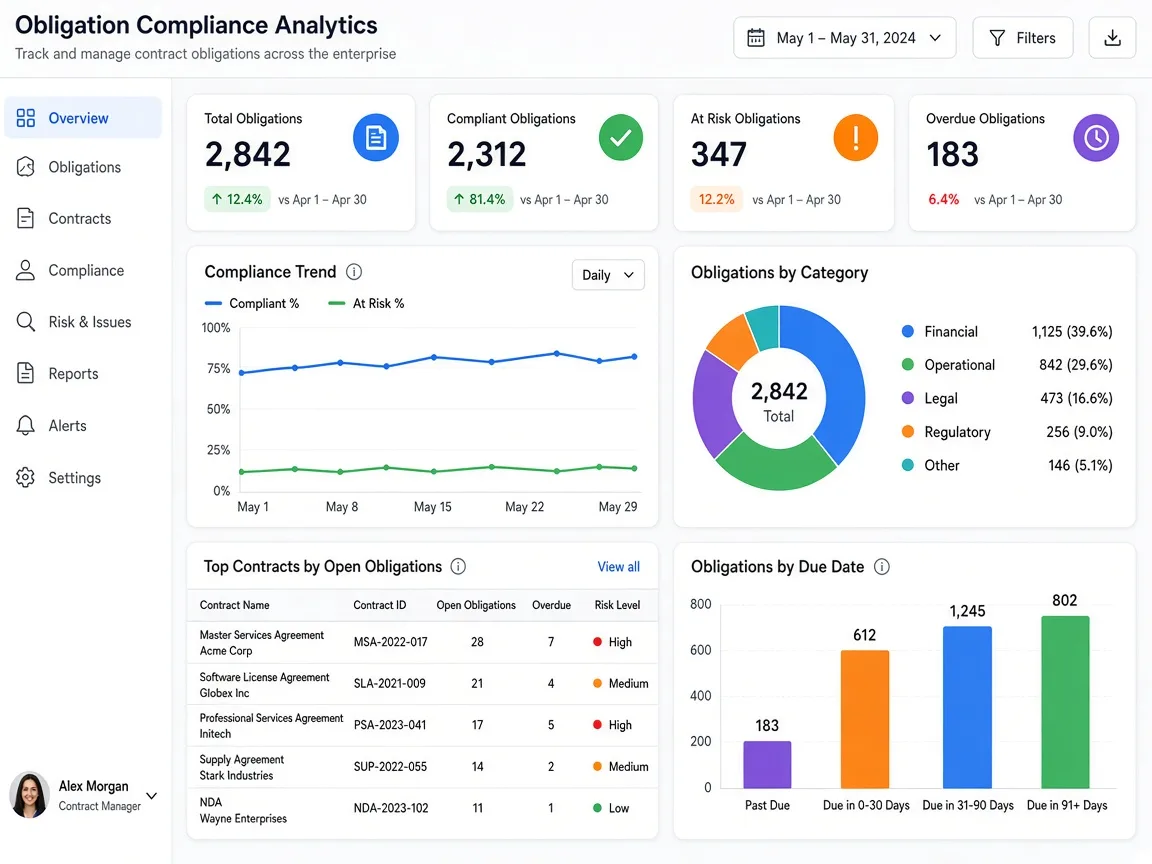Click the Master Services Agreement Acme Corp row
1152x864 pixels.
pos(422,643)
